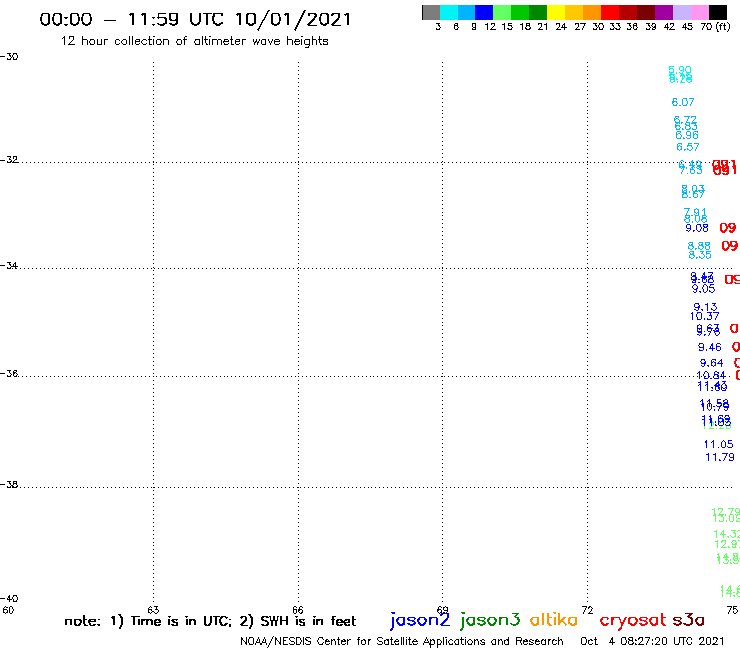The image size is (740, 650).
Task: Select the cryosat satellite legend label
Action: pos(633,621)
